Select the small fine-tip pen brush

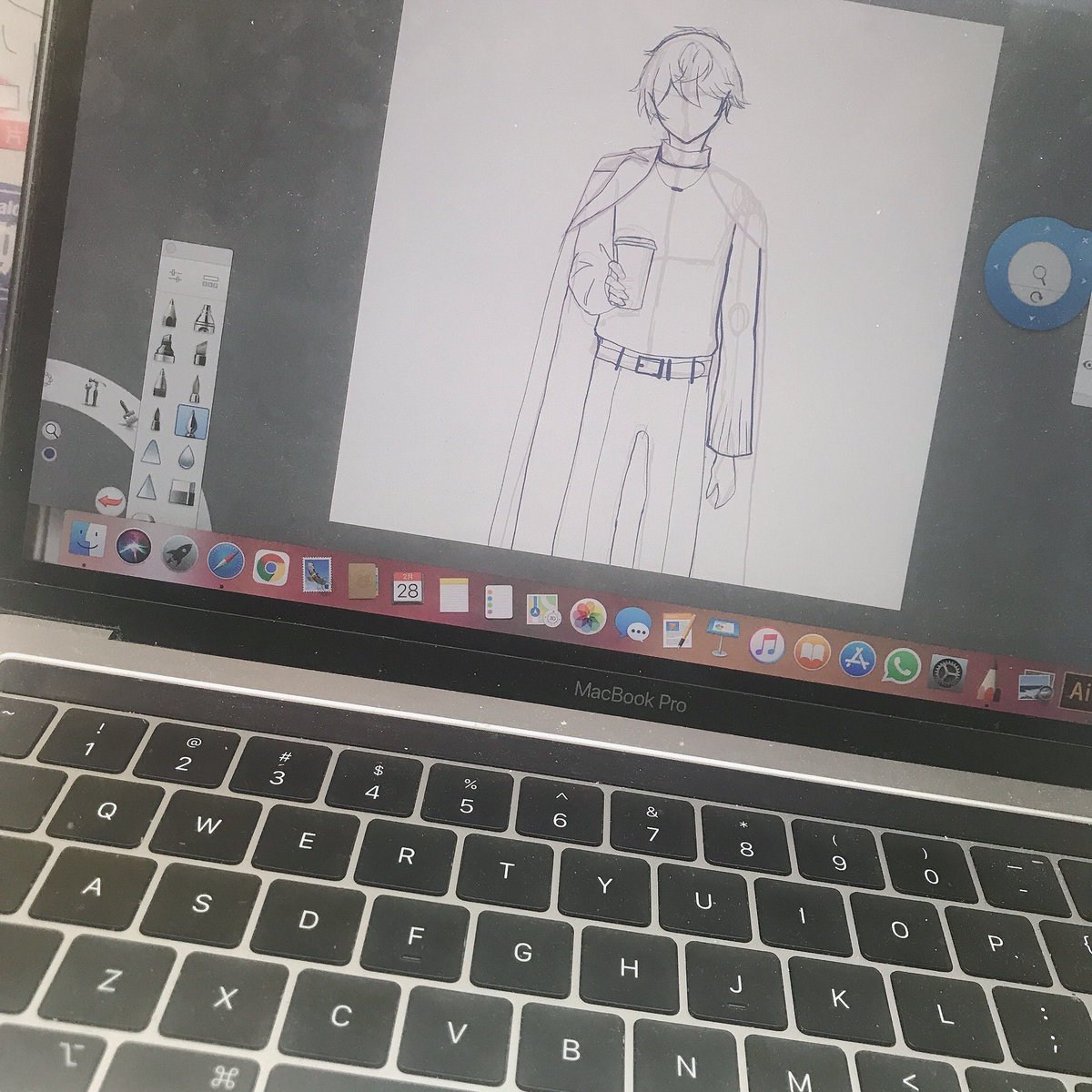(157, 419)
